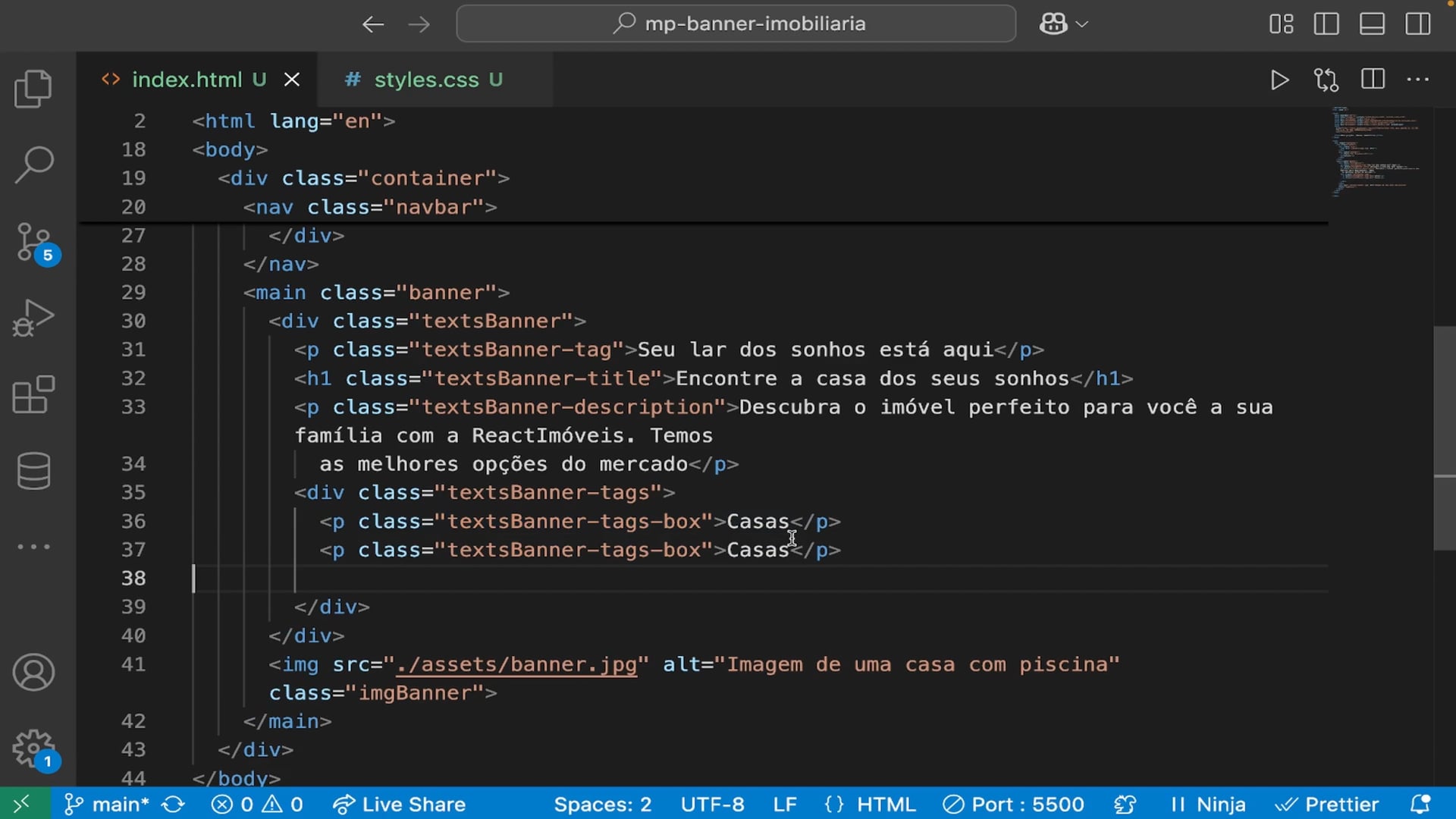Click Live Share in status bar
Viewport: 1456px width, 819px height.
click(400, 804)
